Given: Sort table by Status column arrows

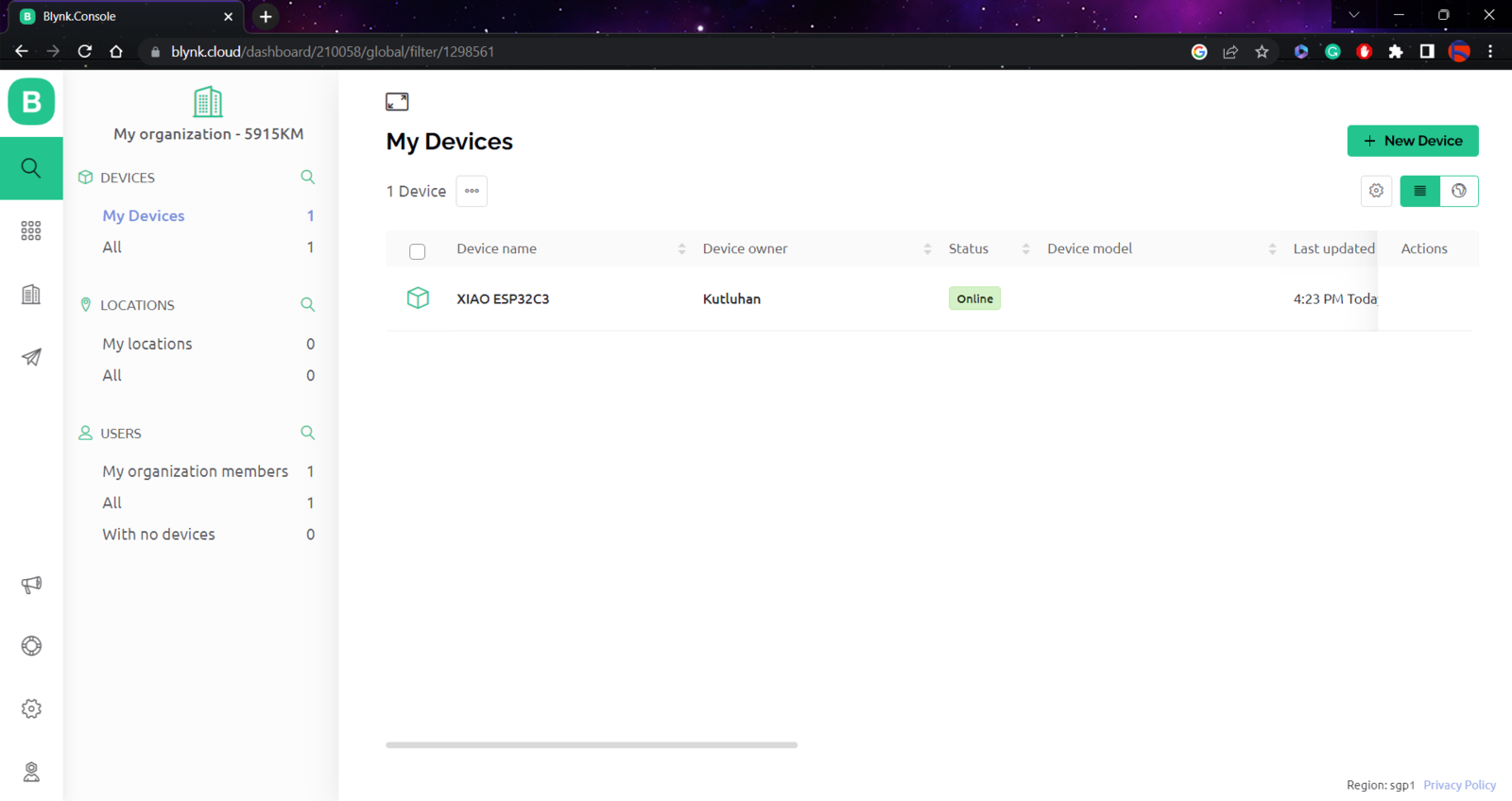Looking at the screenshot, I should (x=1025, y=249).
